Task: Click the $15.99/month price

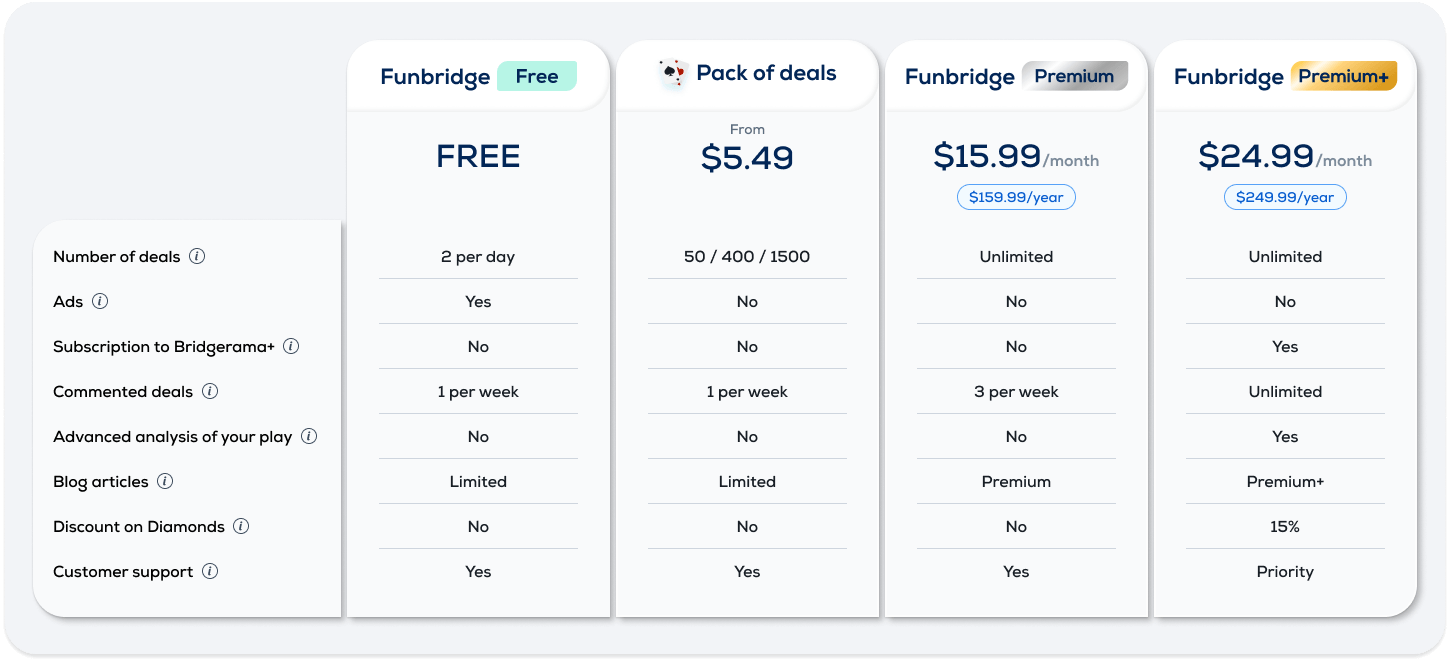Action: coord(1016,156)
